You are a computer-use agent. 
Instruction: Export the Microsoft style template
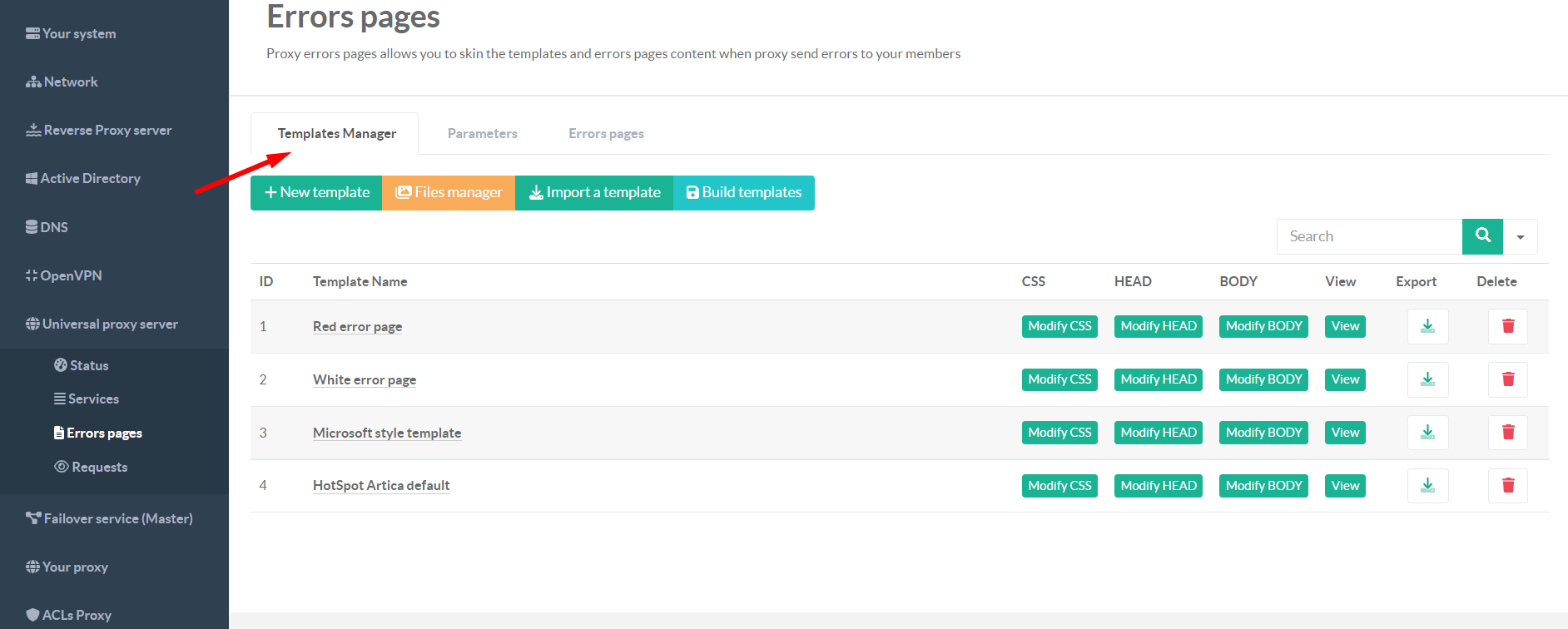(1427, 433)
